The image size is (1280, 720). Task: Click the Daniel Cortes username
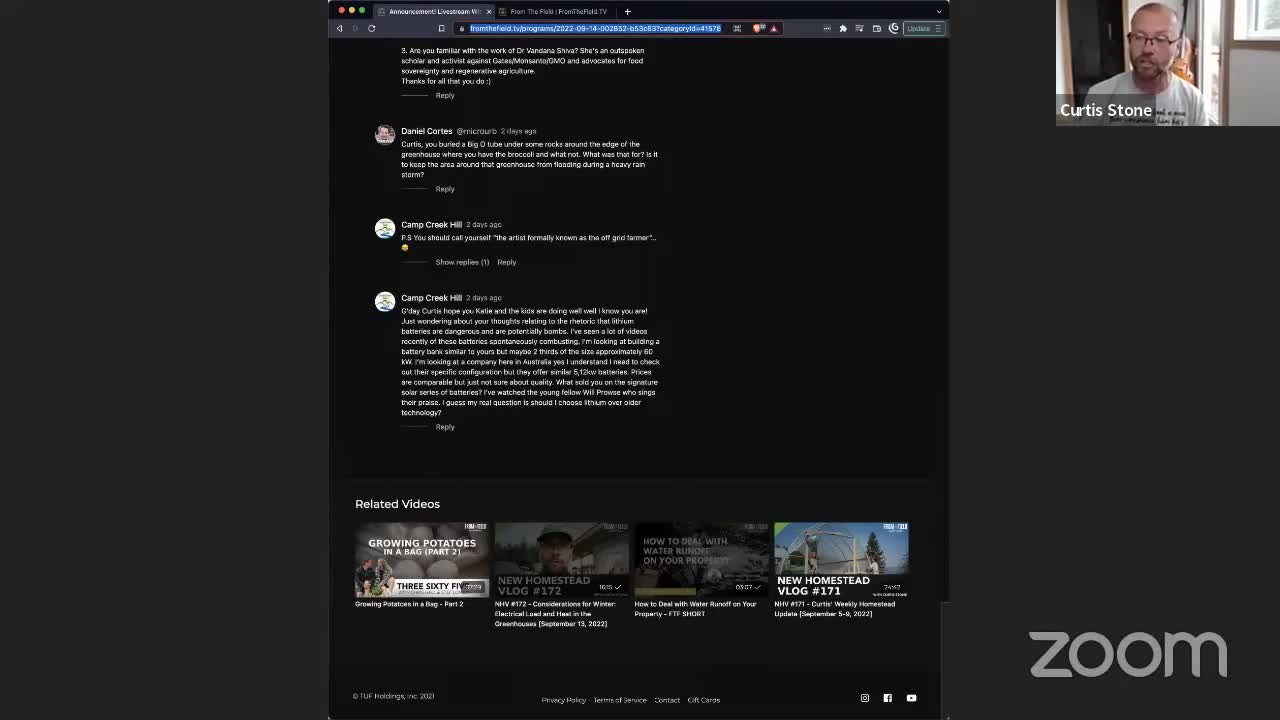[x=426, y=131]
